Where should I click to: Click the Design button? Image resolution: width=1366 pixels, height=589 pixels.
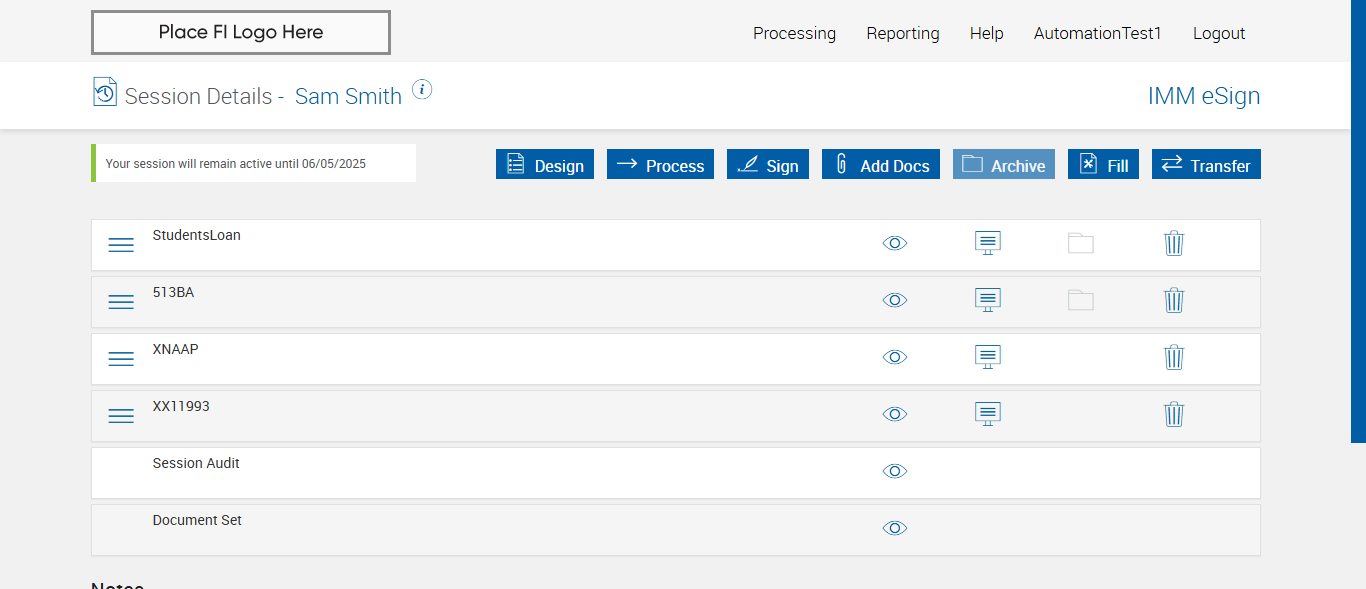tap(545, 165)
